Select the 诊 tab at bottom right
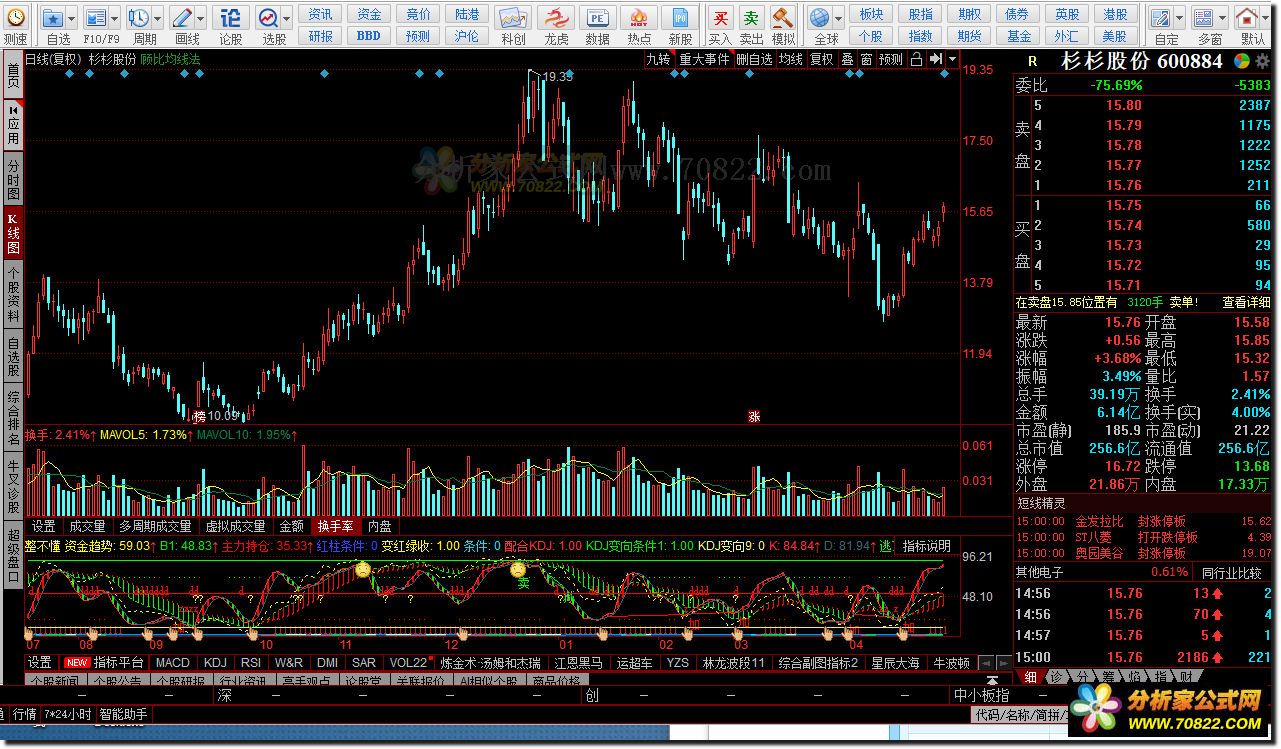 pyautogui.click(x=1058, y=677)
